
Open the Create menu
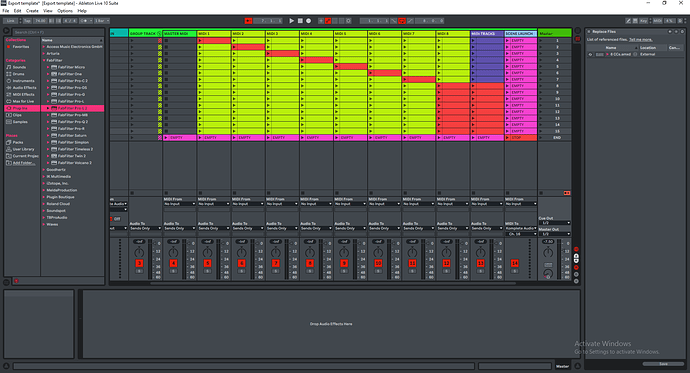click(32, 11)
